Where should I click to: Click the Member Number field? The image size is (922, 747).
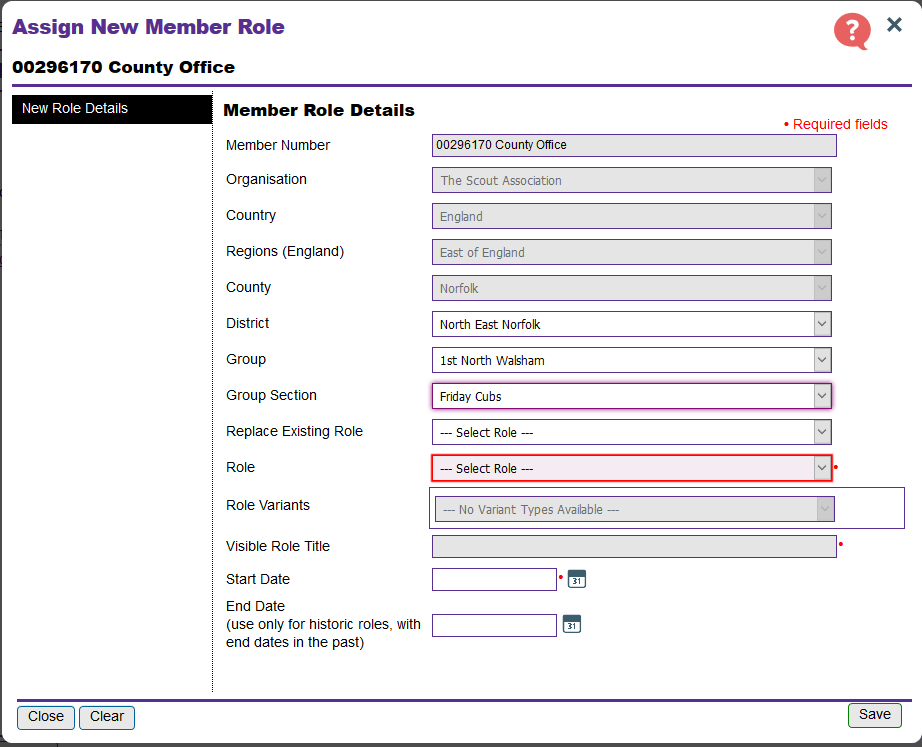tap(634, 145)
